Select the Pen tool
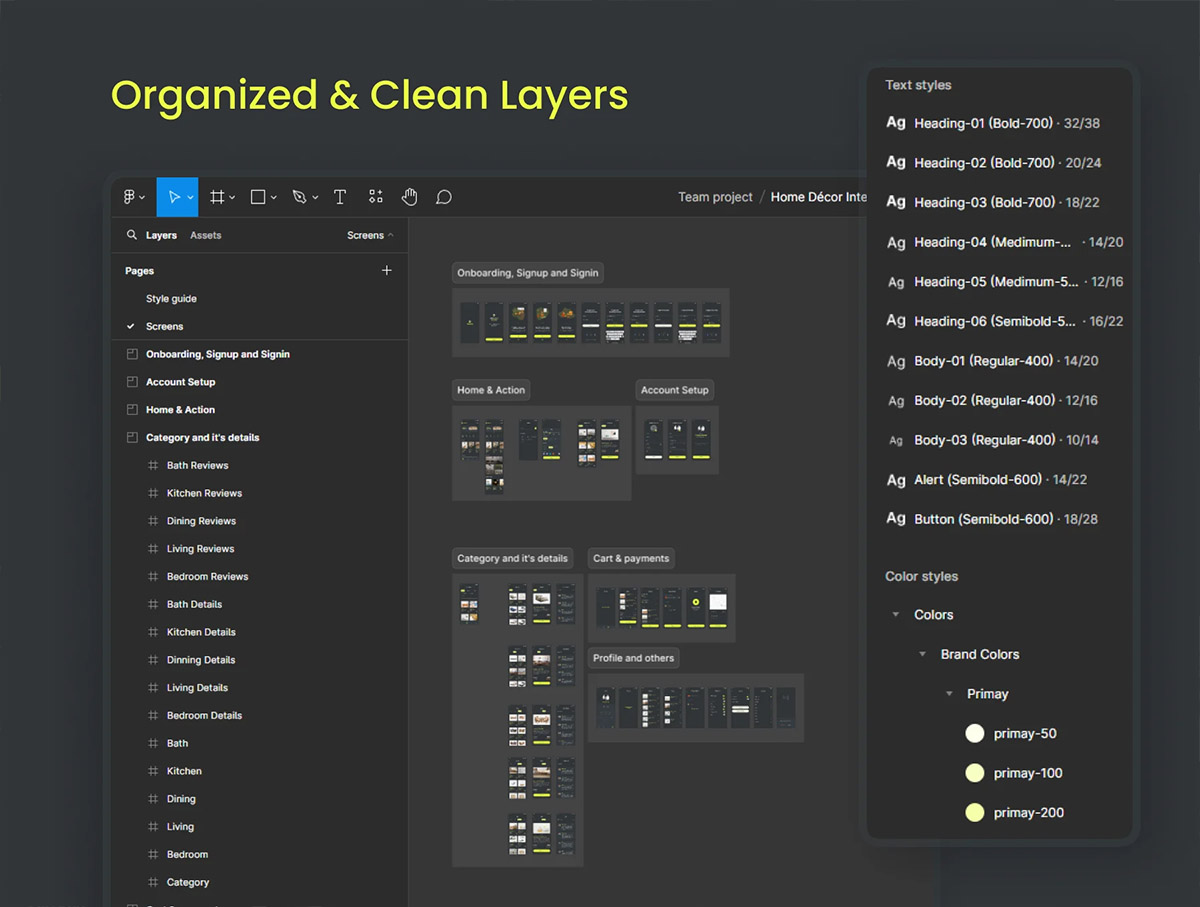 tap(299, 197)
